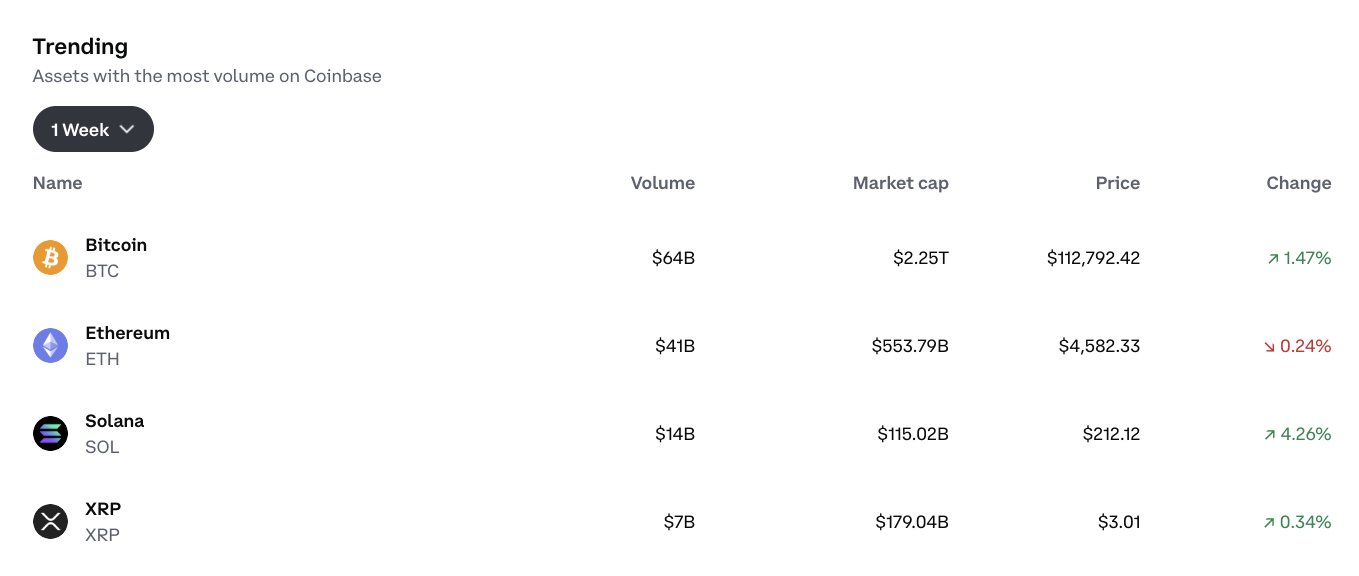Viewport: 1359px width, 576px height.
Task: Click the Change column header
Action: 1298,183
